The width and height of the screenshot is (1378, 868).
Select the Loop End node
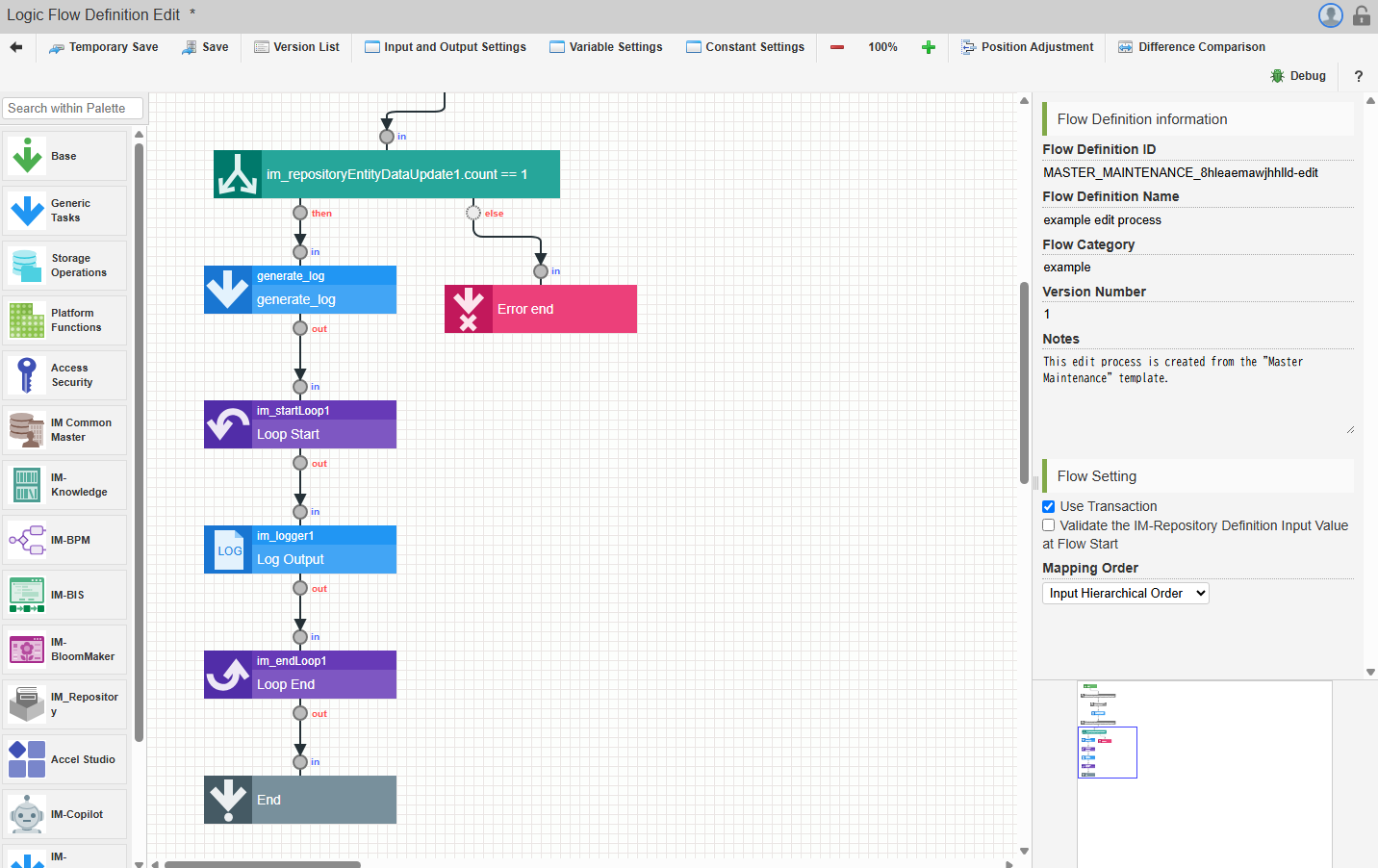coord(300,675)
